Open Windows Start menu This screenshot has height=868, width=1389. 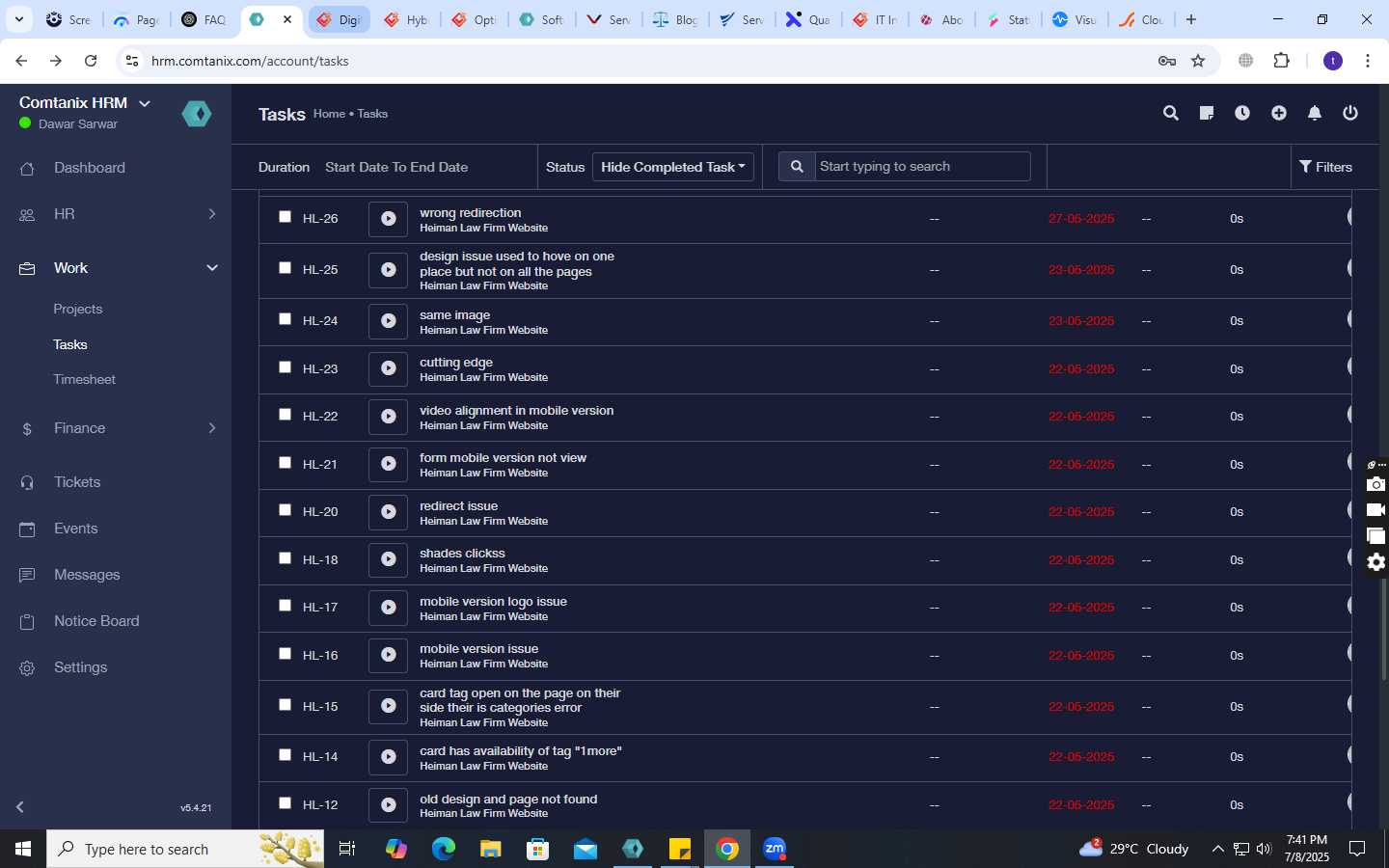(23, 849)
